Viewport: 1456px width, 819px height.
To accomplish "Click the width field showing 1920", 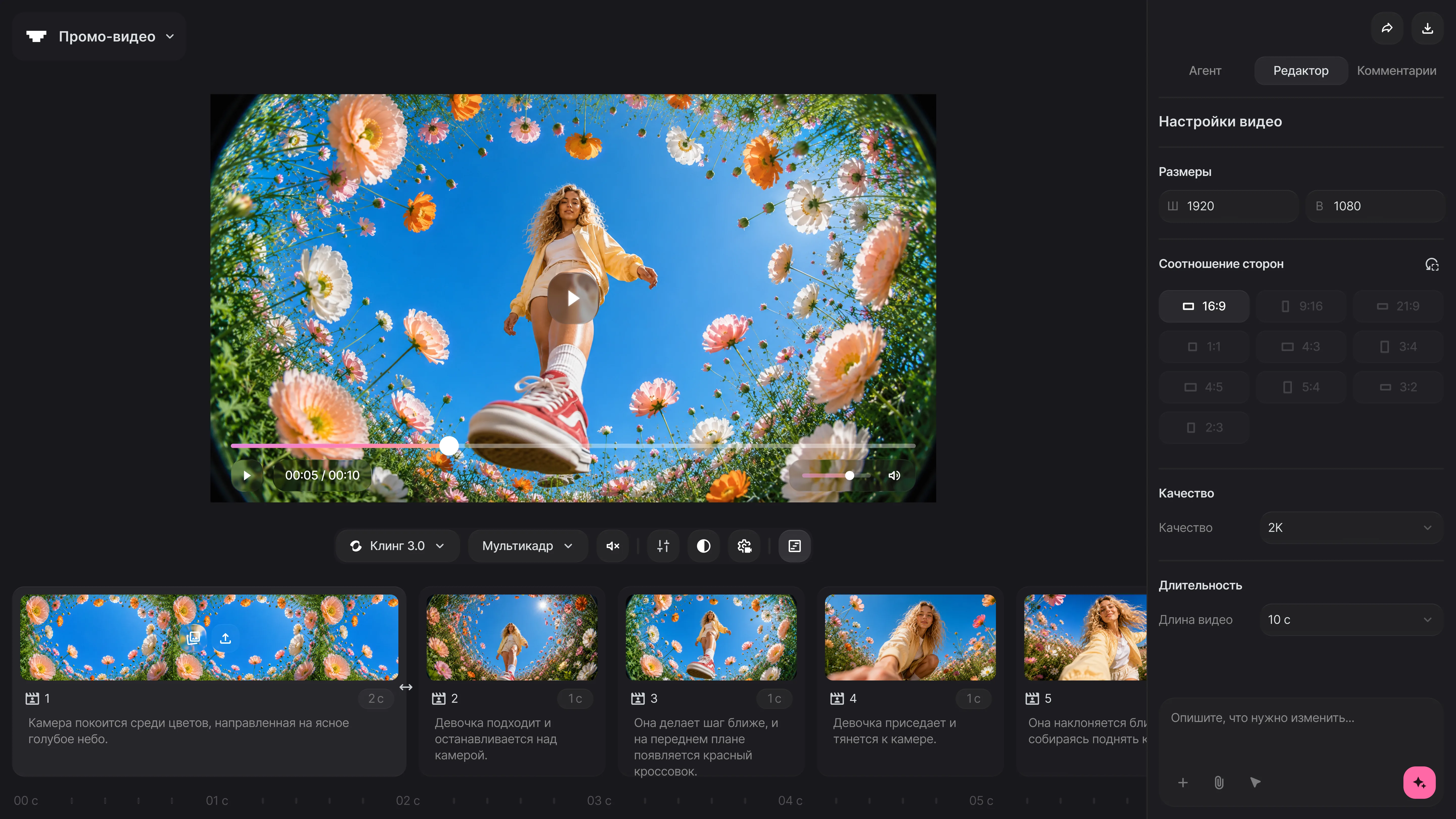I will click(x=1228, y=206).
